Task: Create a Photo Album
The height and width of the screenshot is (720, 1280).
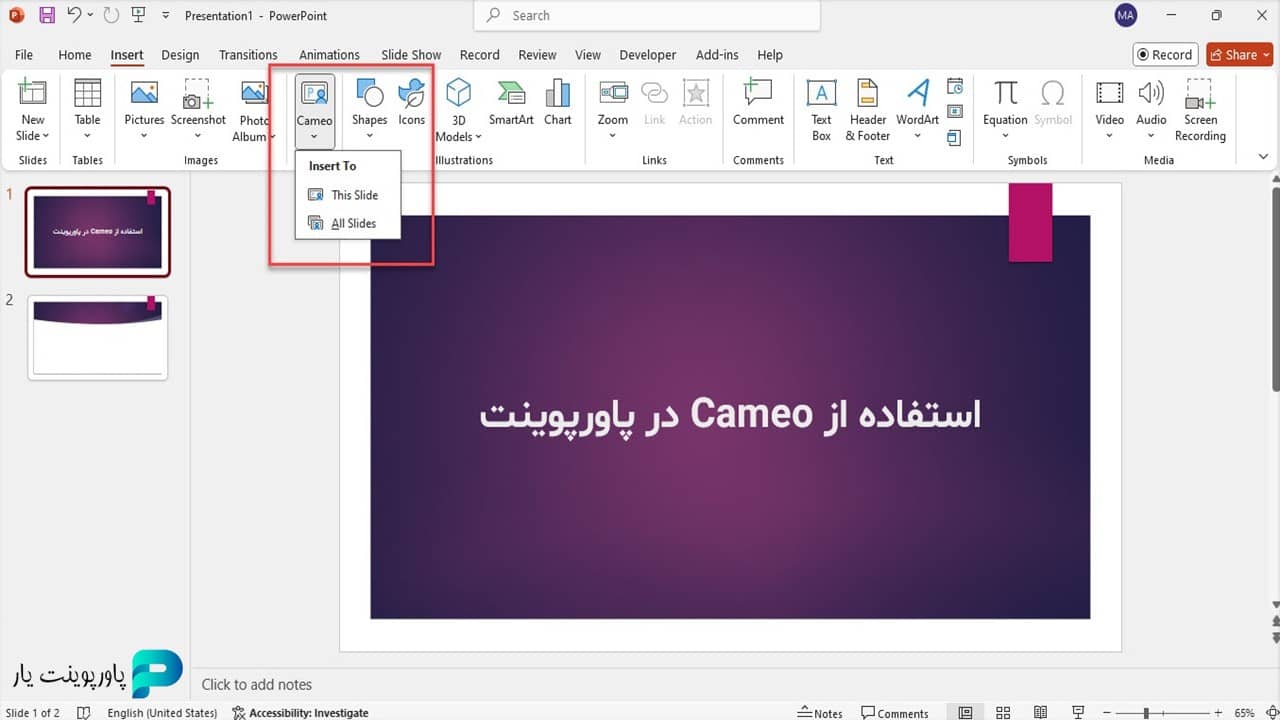Action: tap(254, 110)
